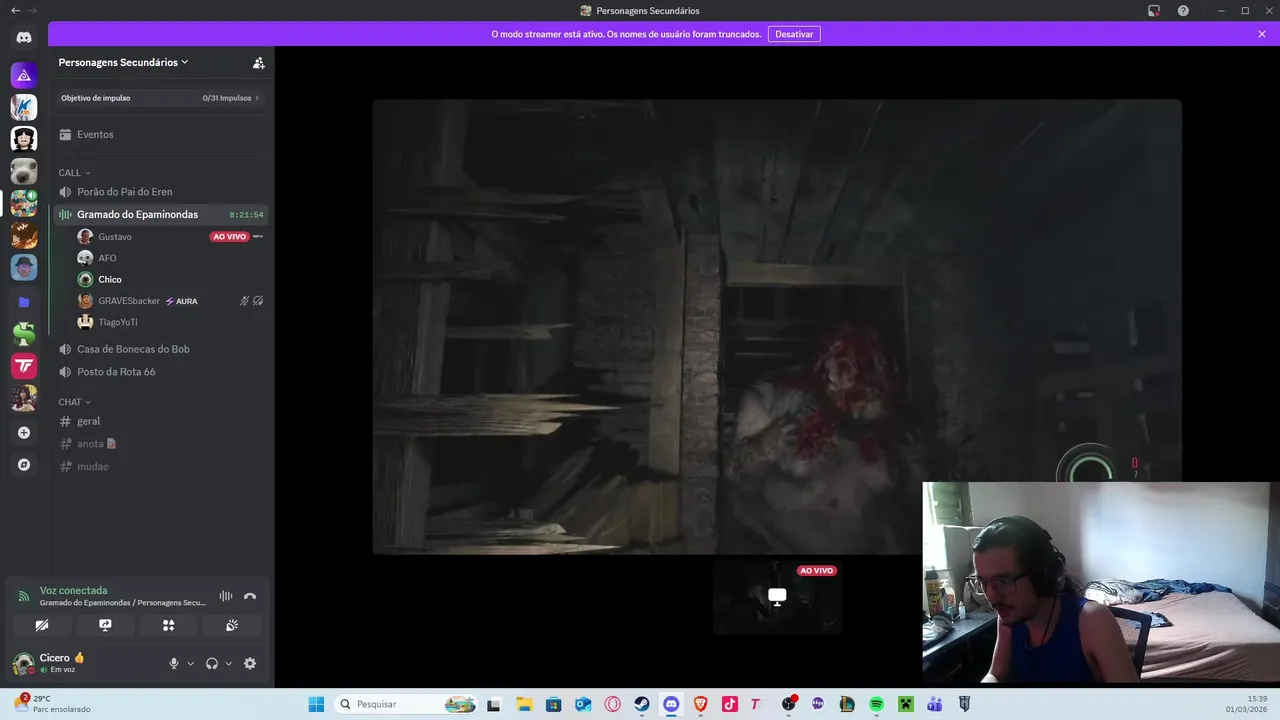Open File Explorer from taskbar
Viewport: 1280px width, 720px height.
click(x=524, y=704)
